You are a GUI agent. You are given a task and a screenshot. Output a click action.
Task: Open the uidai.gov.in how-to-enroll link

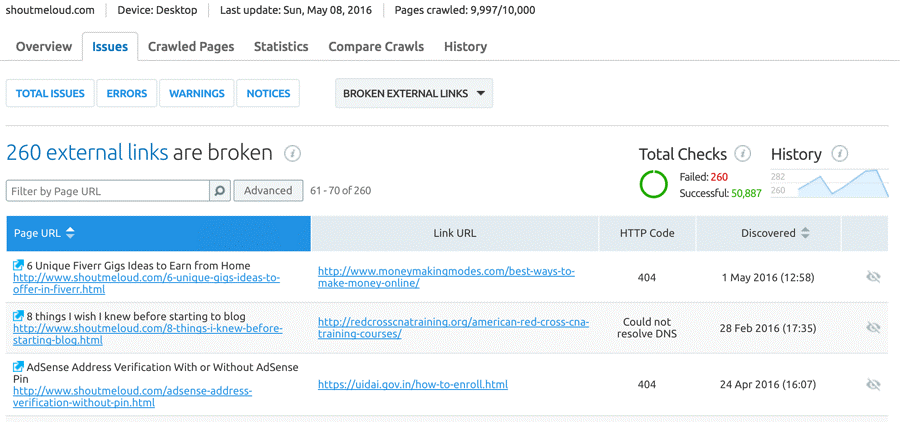pyautogui.click(x=413, y=384)
